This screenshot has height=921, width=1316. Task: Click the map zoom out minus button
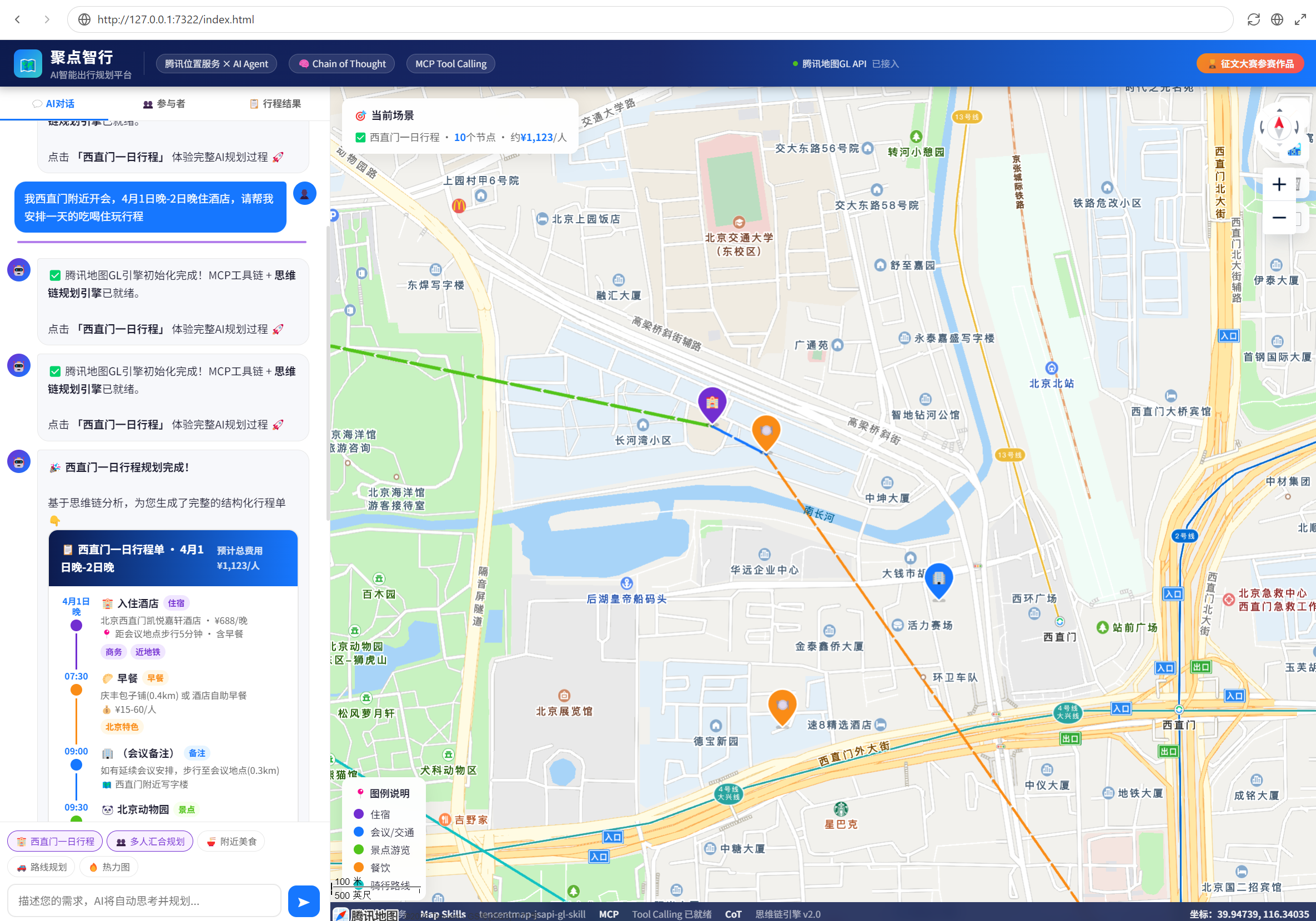[x=1279, y=218]
